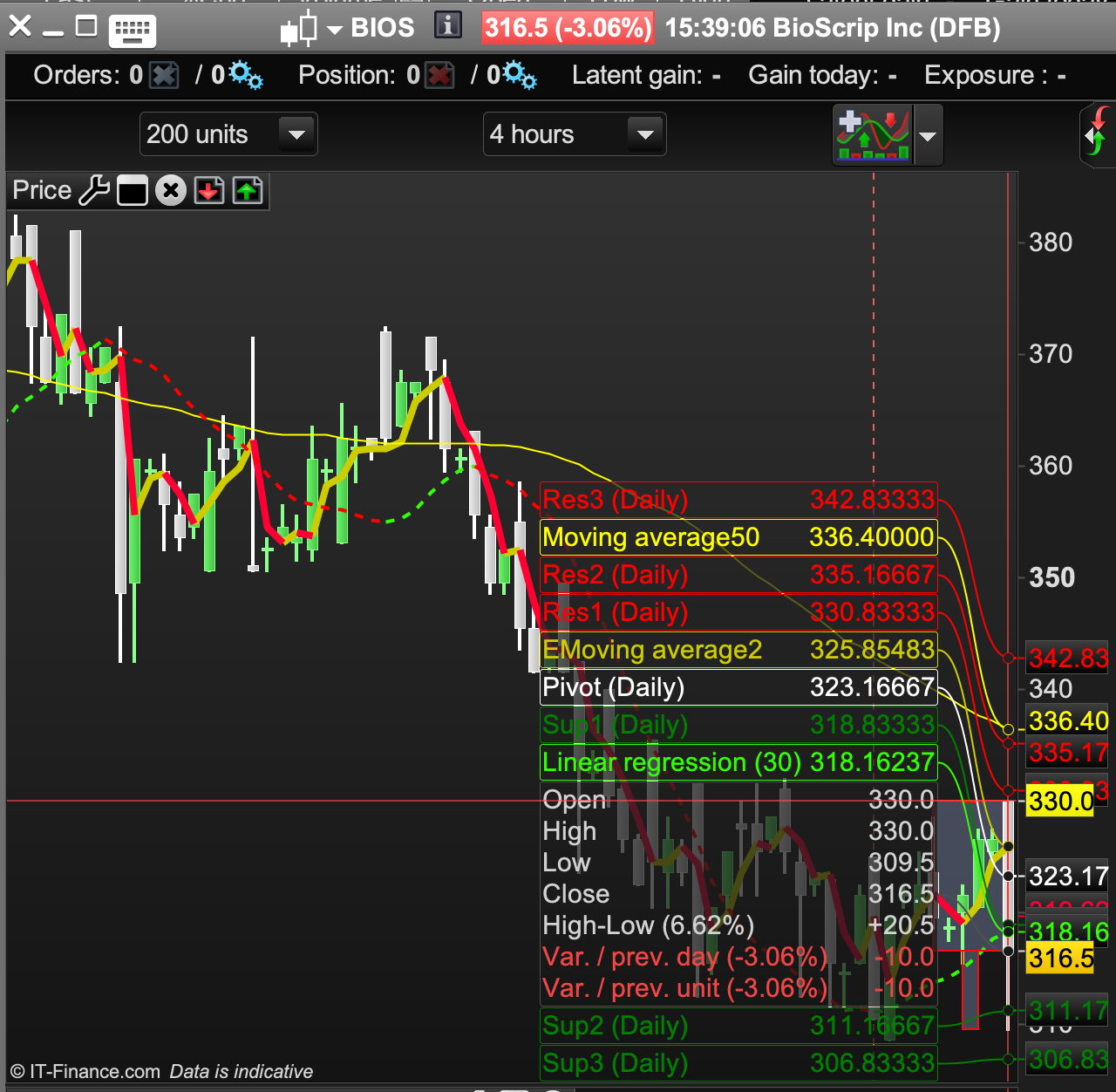Screen dimensions: 1116x1092
Task: Open the 4 hours timeframe dropdown
Action: pos(575,134)
